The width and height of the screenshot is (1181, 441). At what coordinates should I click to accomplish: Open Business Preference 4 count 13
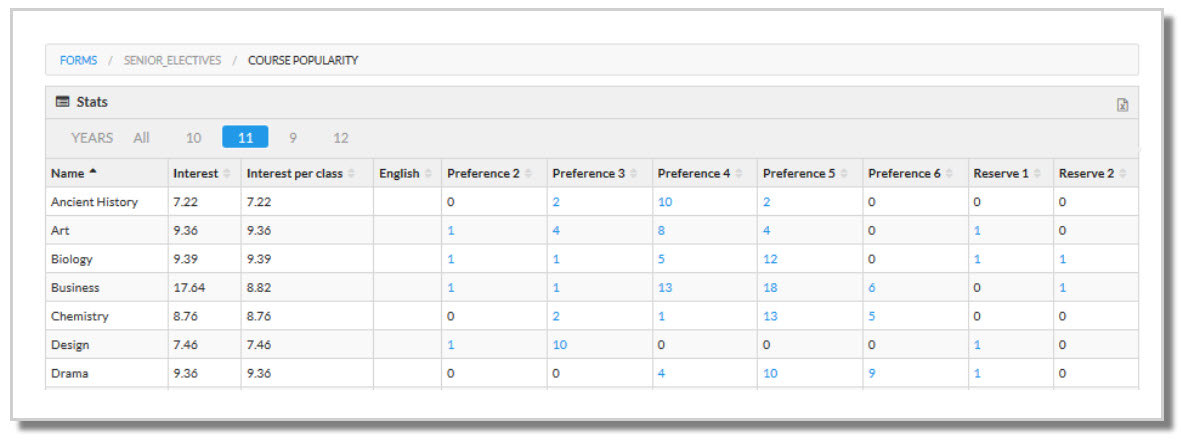click(664, 287)
